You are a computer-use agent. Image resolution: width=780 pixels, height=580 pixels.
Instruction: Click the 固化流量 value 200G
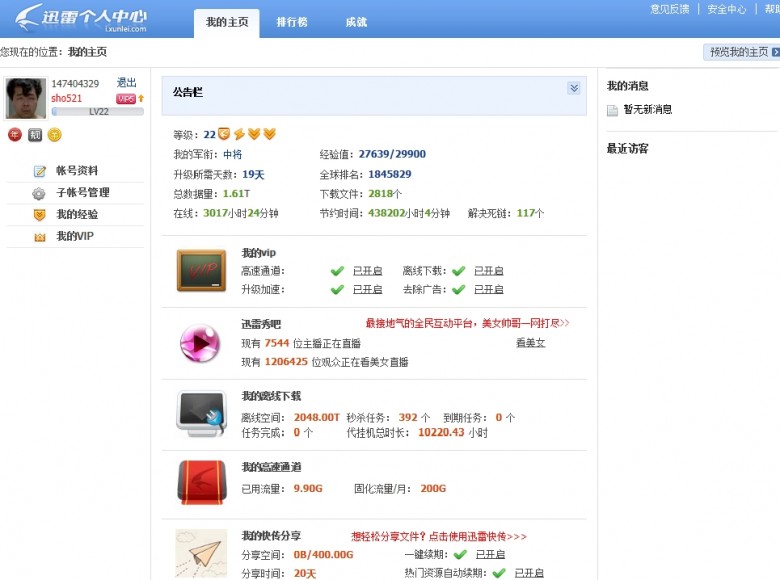[433, 488]
